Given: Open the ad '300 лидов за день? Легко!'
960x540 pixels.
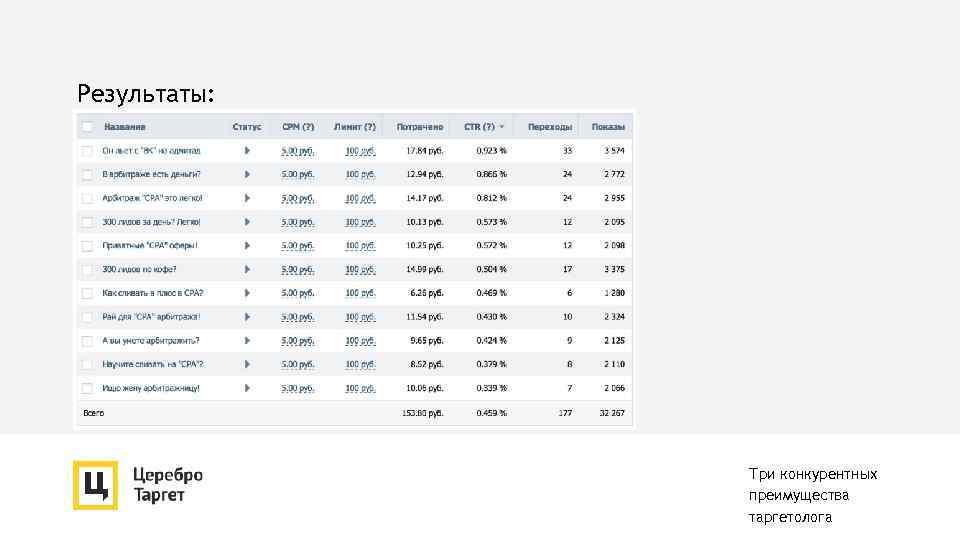Looking at the screenshot, I should point(151,222).
